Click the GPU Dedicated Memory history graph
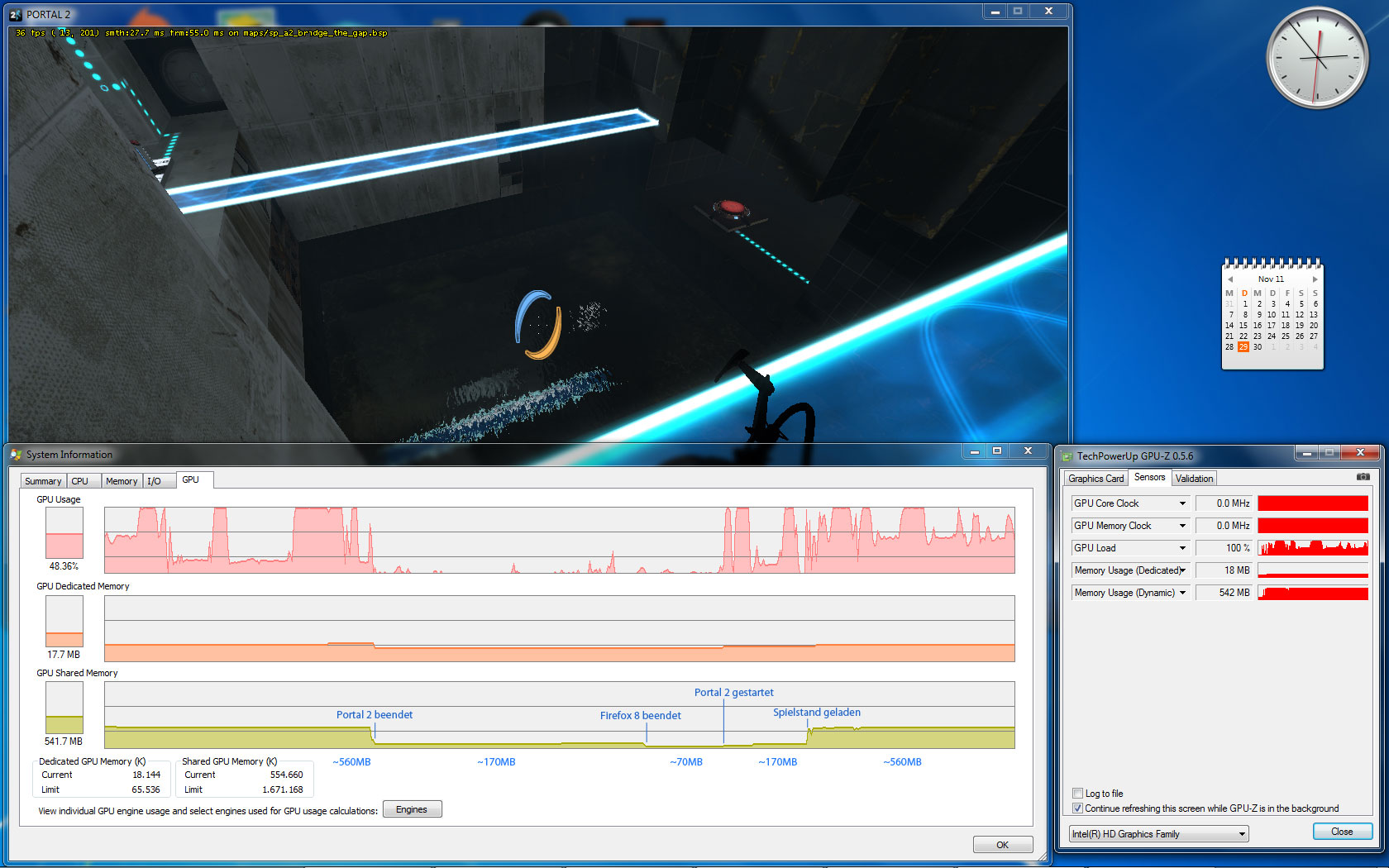Screen dimensions: 1389x868 coord(559,628)
